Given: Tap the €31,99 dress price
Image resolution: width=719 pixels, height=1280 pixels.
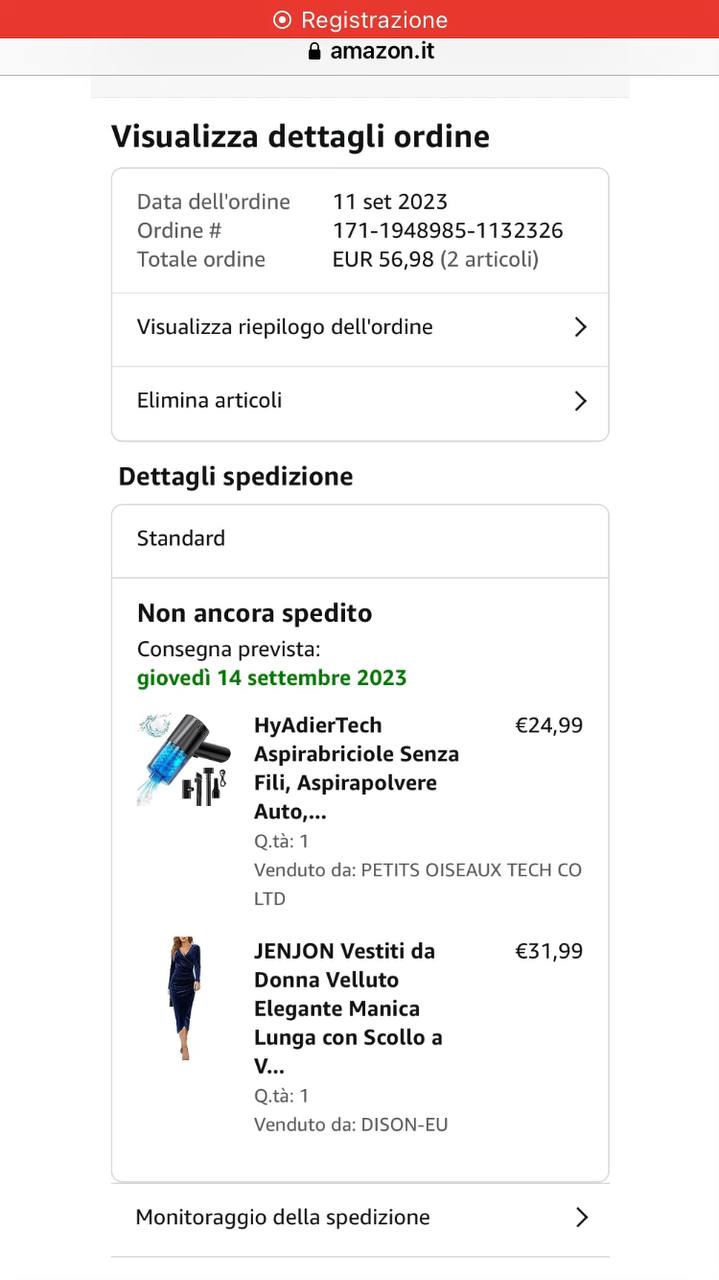Looking at the screenshot, I should (x=549, y=951).
